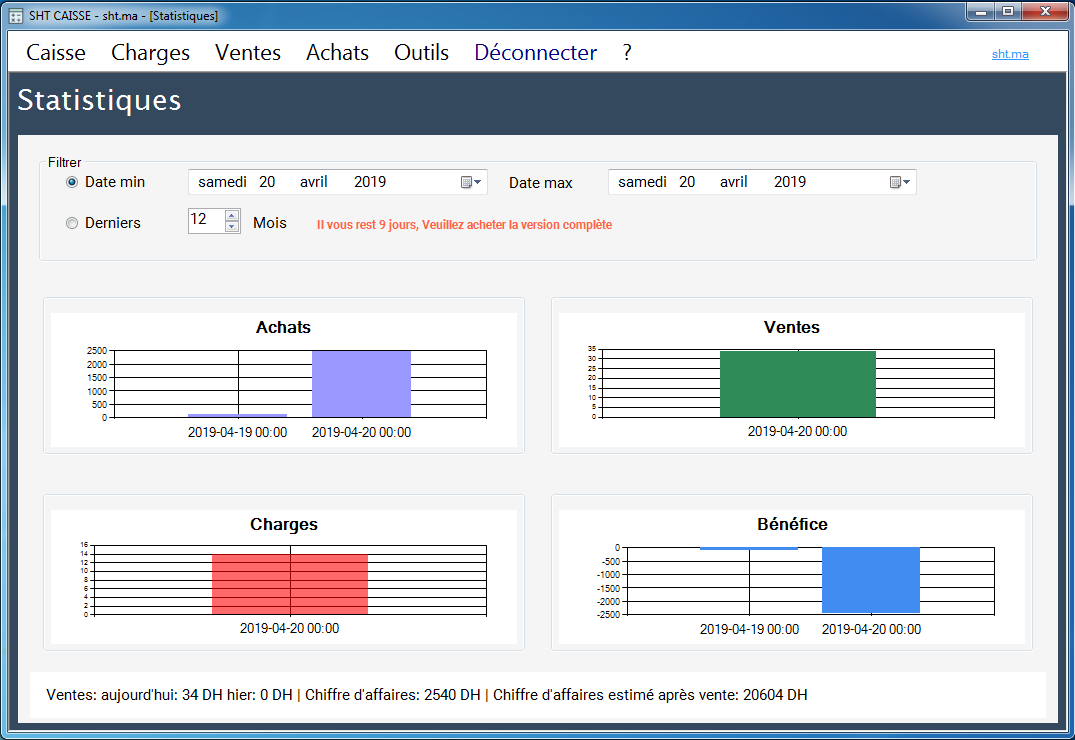Viewport: 1075px width, 740px height.
Task: Open the Achats menu
Action: pyautogui.click(x=337, y=53)
